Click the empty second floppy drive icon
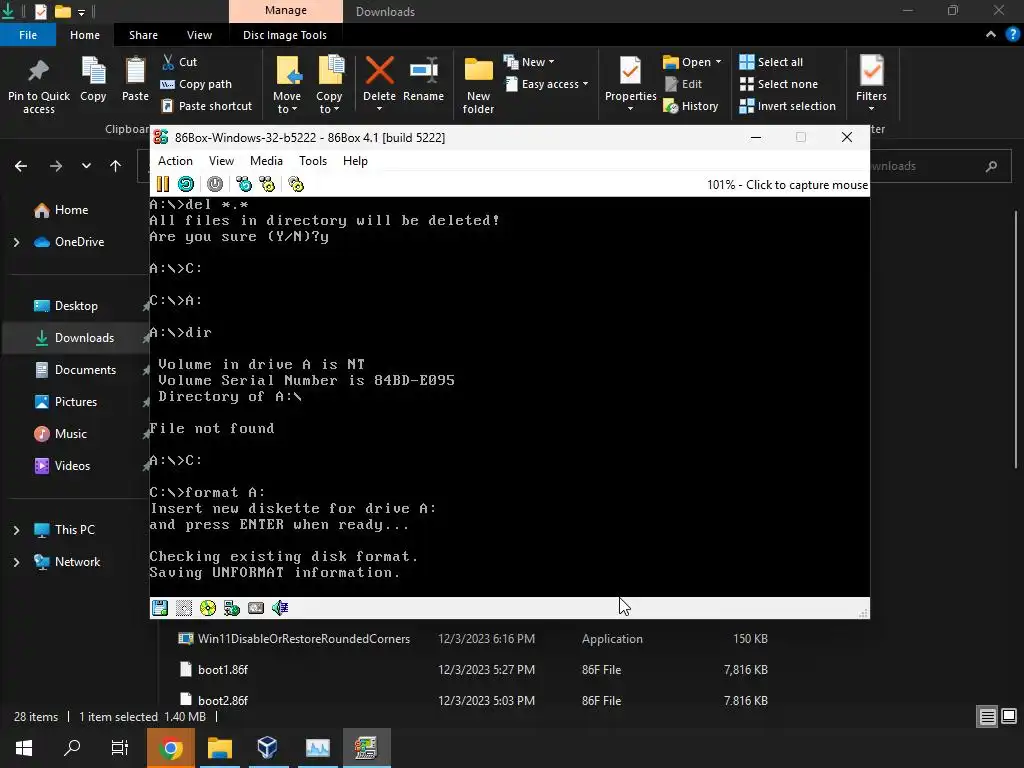This screenshot has height=768, width=1024. [184, 608]
